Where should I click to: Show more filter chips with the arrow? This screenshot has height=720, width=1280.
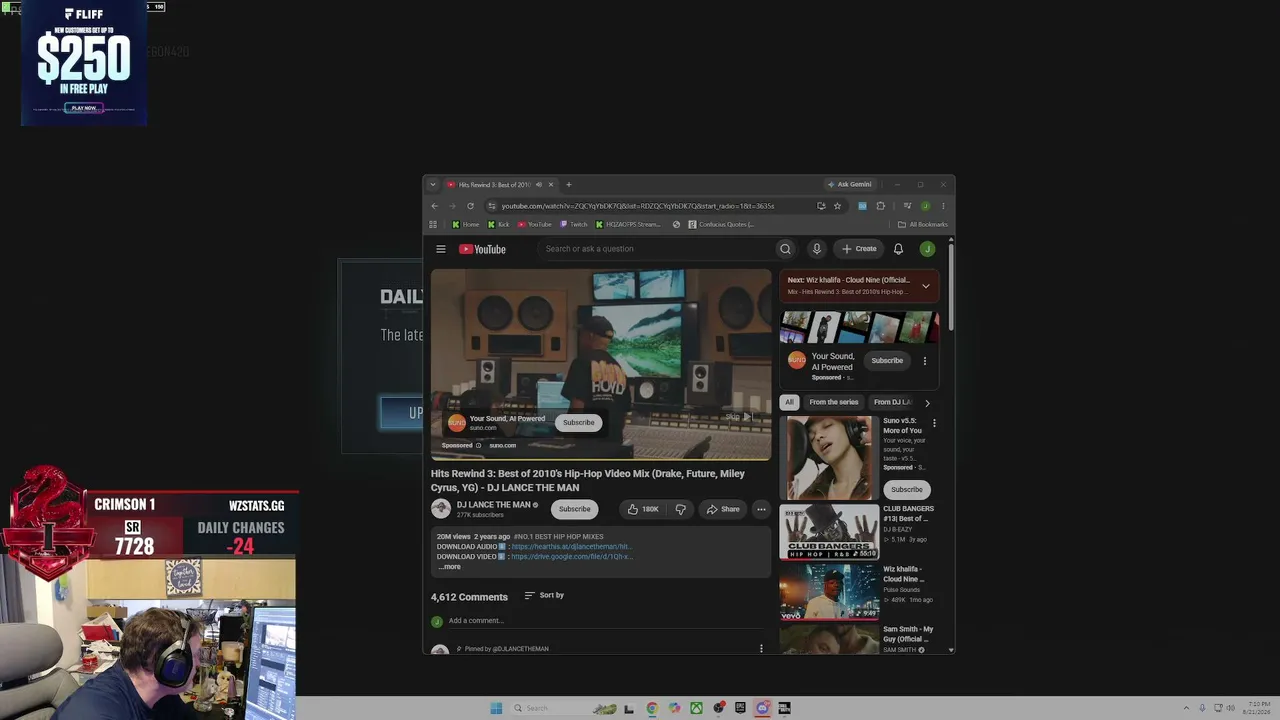coord(927,403)
